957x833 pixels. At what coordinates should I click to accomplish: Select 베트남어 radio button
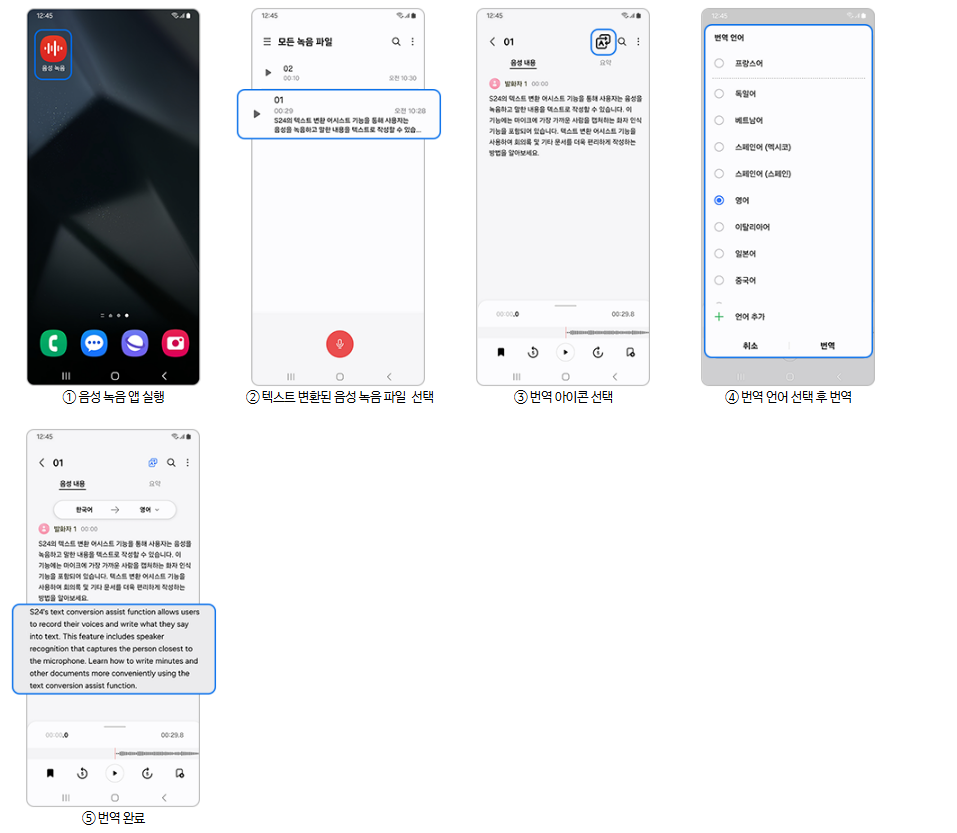[719, 120]
